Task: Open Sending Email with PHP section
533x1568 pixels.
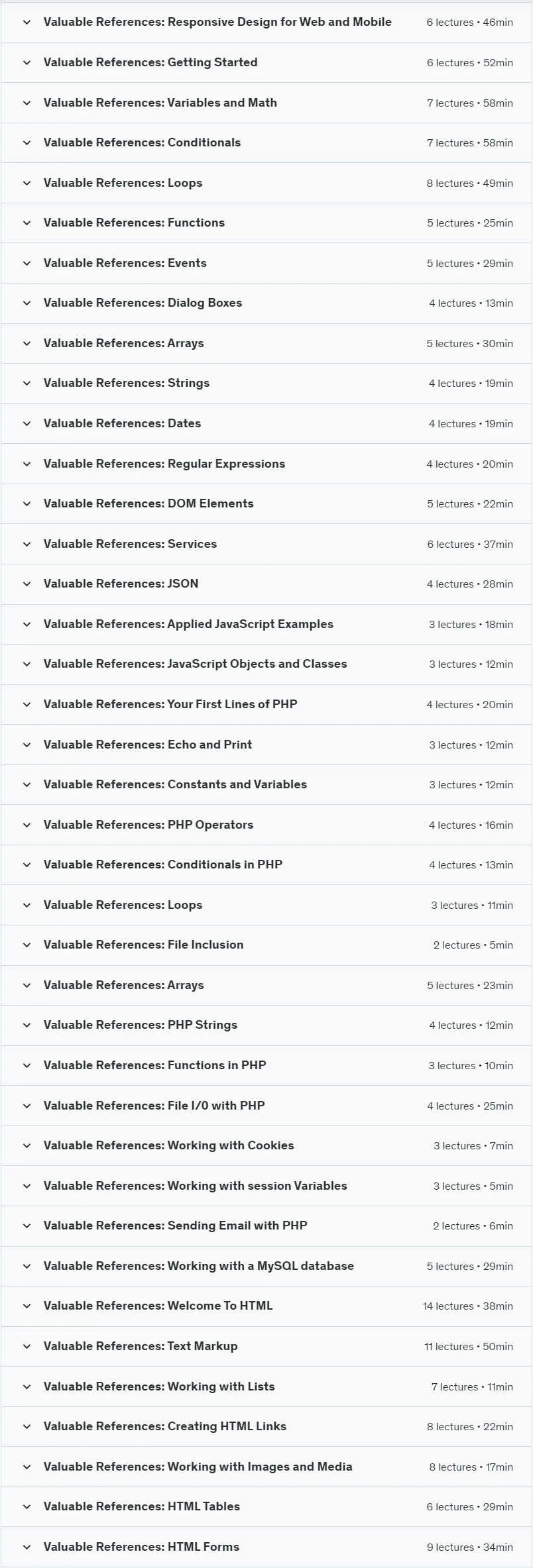Action: (x=266, y=1226)
